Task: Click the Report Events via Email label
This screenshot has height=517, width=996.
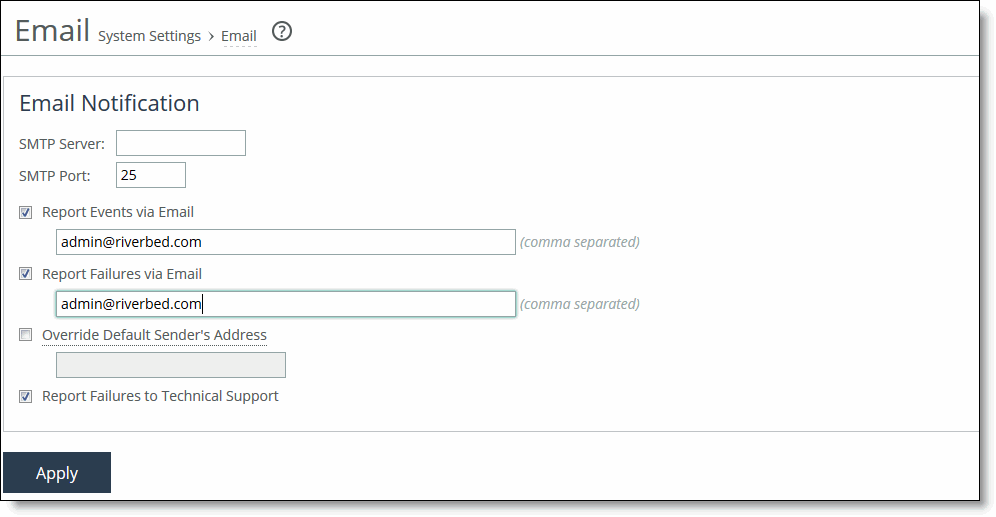Action: click(118, 212)
